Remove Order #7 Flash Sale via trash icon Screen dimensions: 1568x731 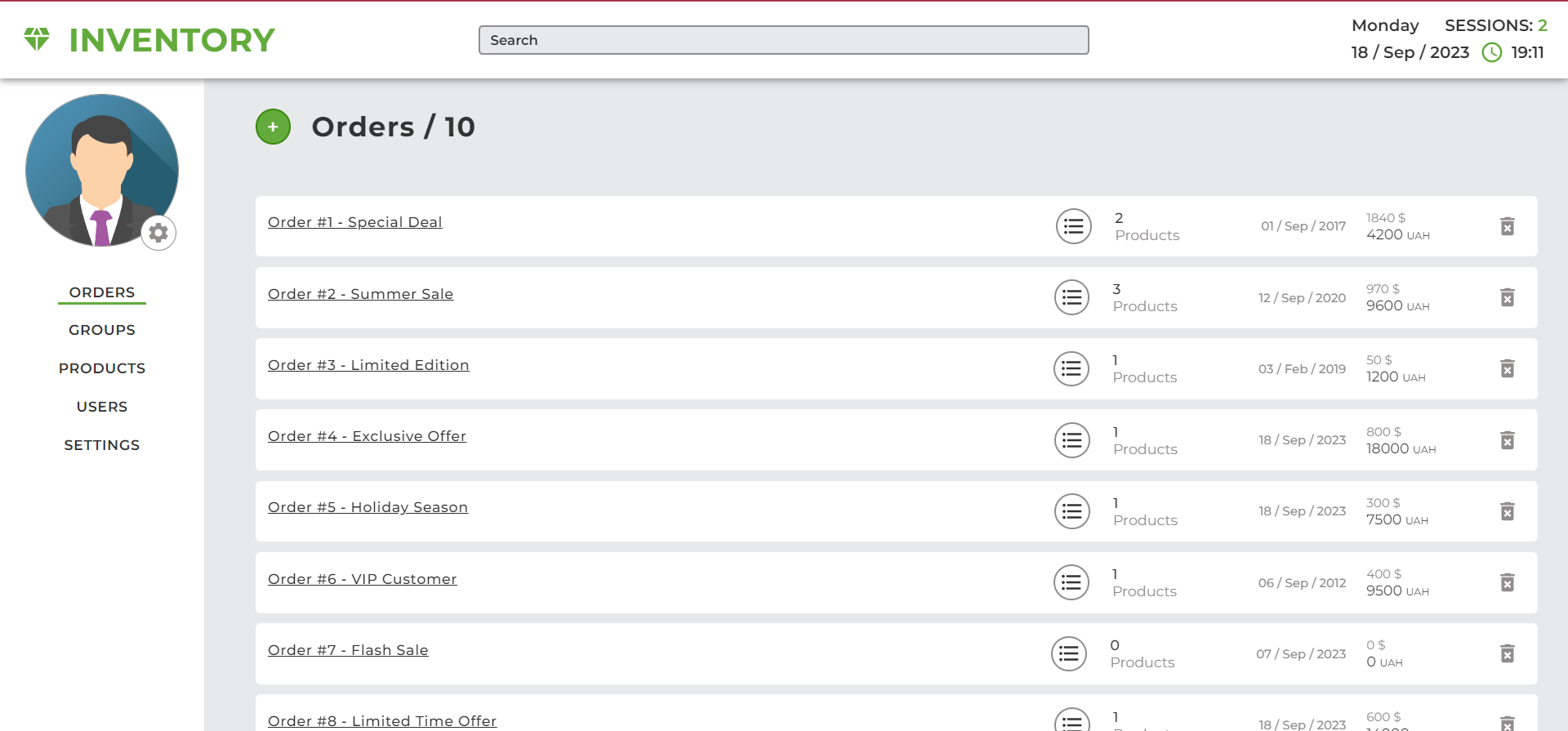(x=1508, y=653)
